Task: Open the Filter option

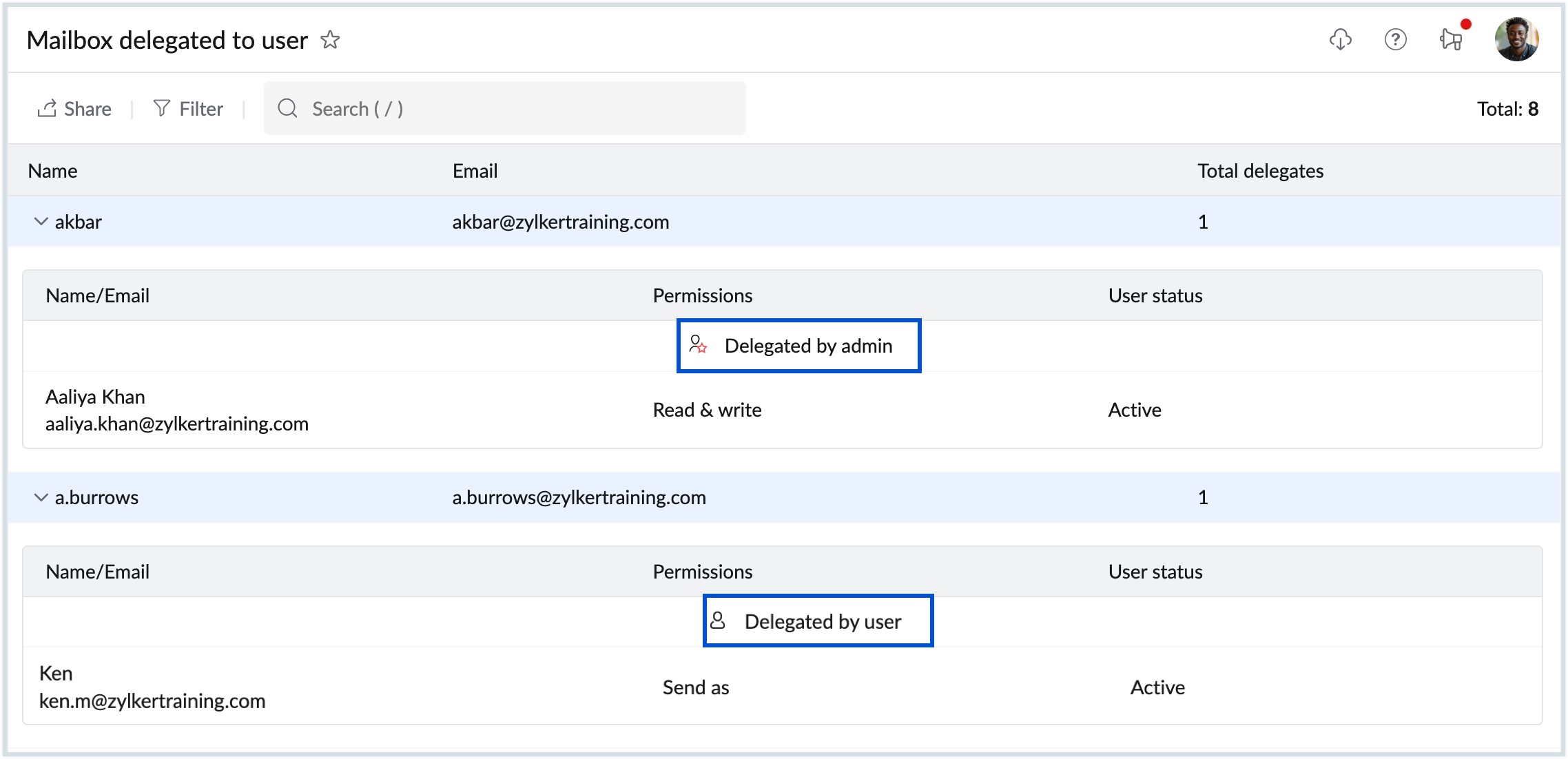Action: click(x=200, y=109)
